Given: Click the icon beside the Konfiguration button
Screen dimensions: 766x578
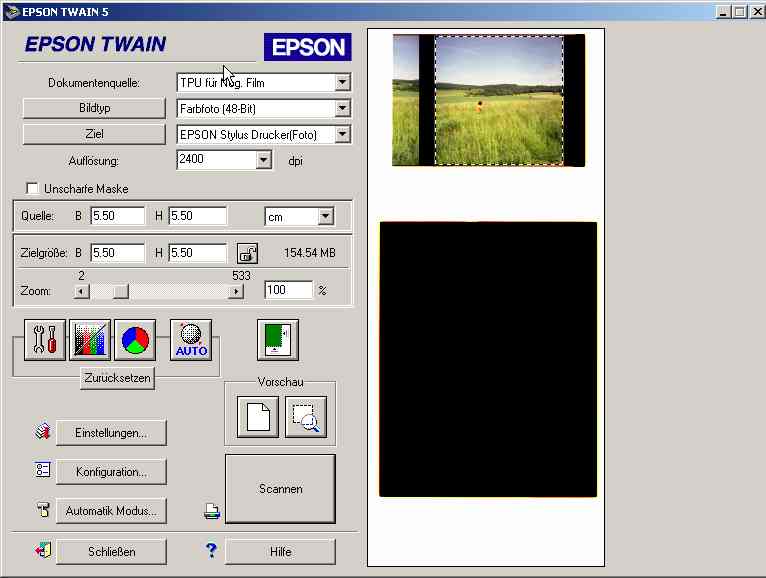Looking at the screenshot, I should point(43,470).
